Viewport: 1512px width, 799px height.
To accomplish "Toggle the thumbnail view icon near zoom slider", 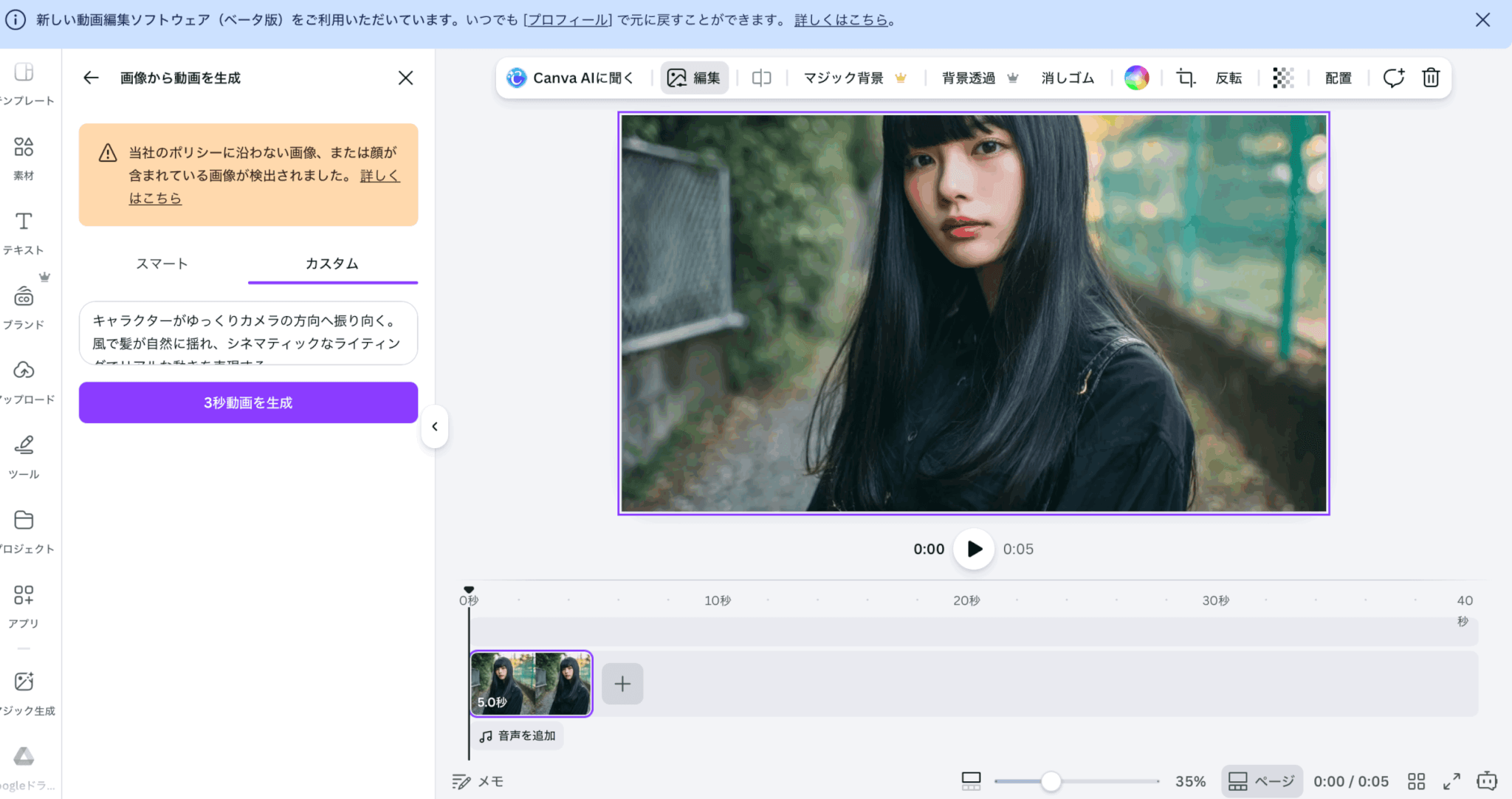I will tap(971, 781).
